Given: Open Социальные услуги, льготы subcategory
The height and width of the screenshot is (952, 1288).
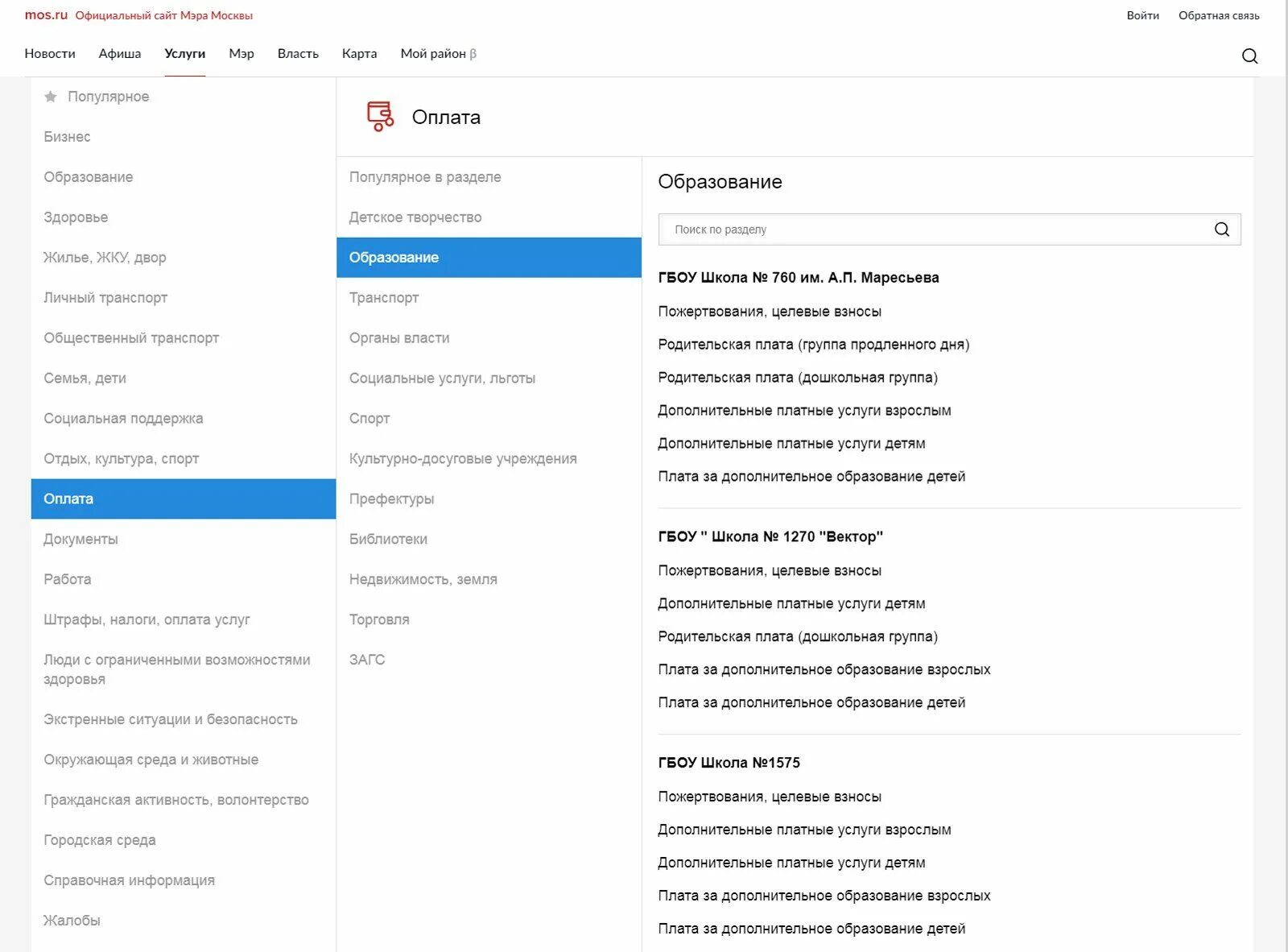Looking at the screenshot, I should click(x=489, y=379).
